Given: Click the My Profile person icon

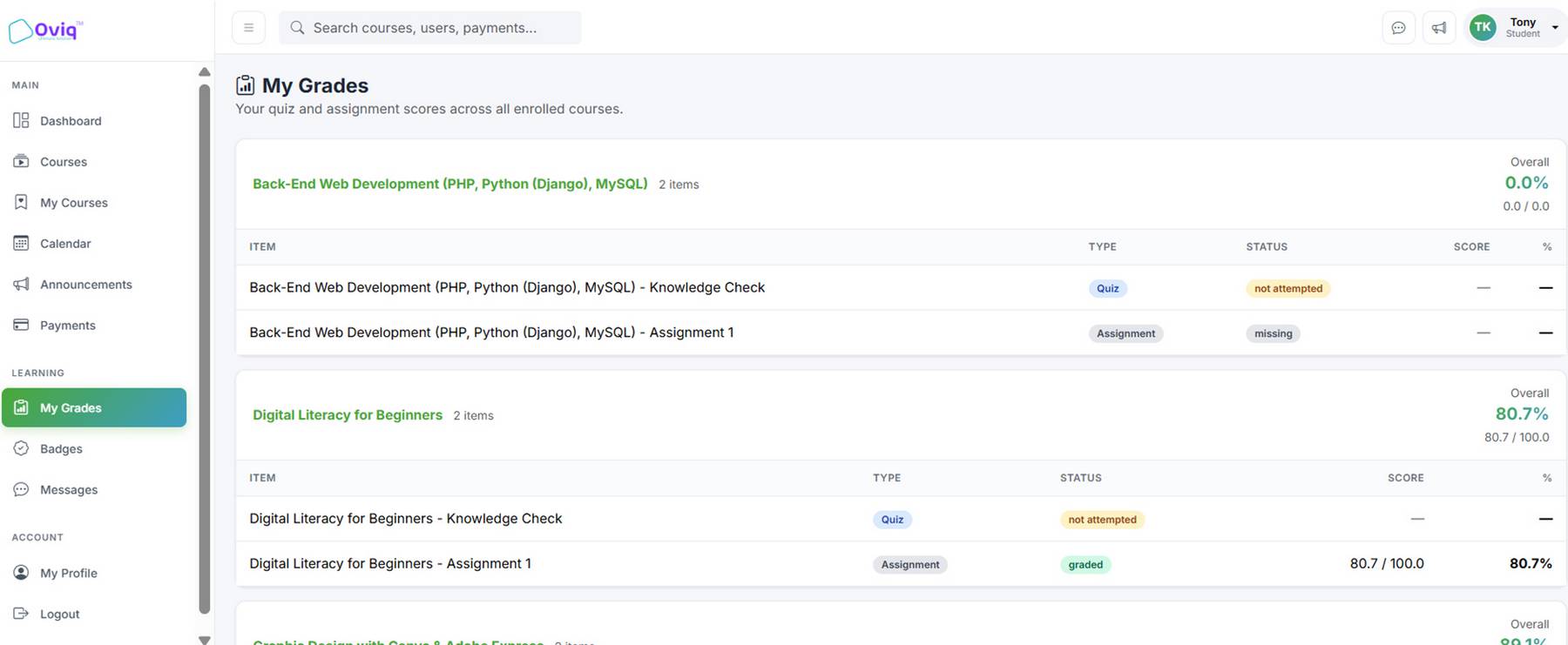Looking at the screenshot, I should 21,573.
